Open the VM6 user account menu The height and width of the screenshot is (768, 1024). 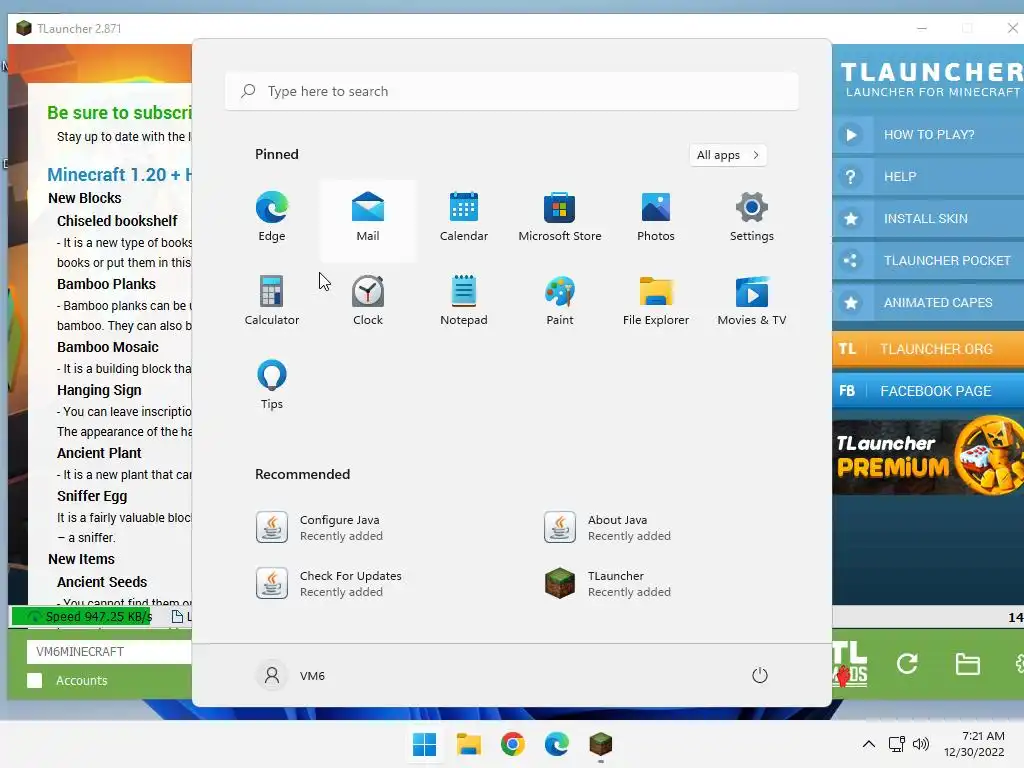click(x=290, y=675)
